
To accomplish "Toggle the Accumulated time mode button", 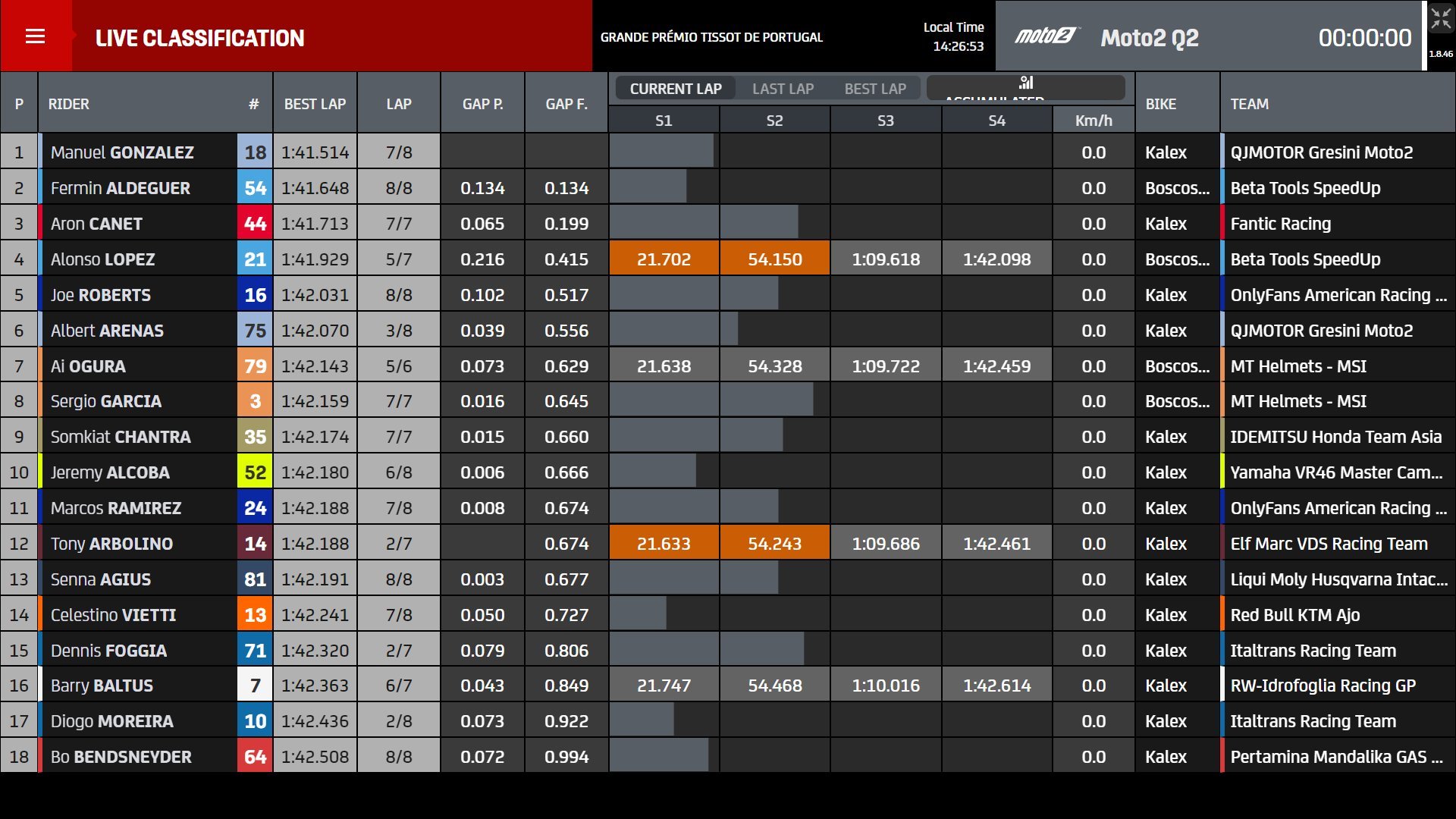I will [x=1025, y=88].
